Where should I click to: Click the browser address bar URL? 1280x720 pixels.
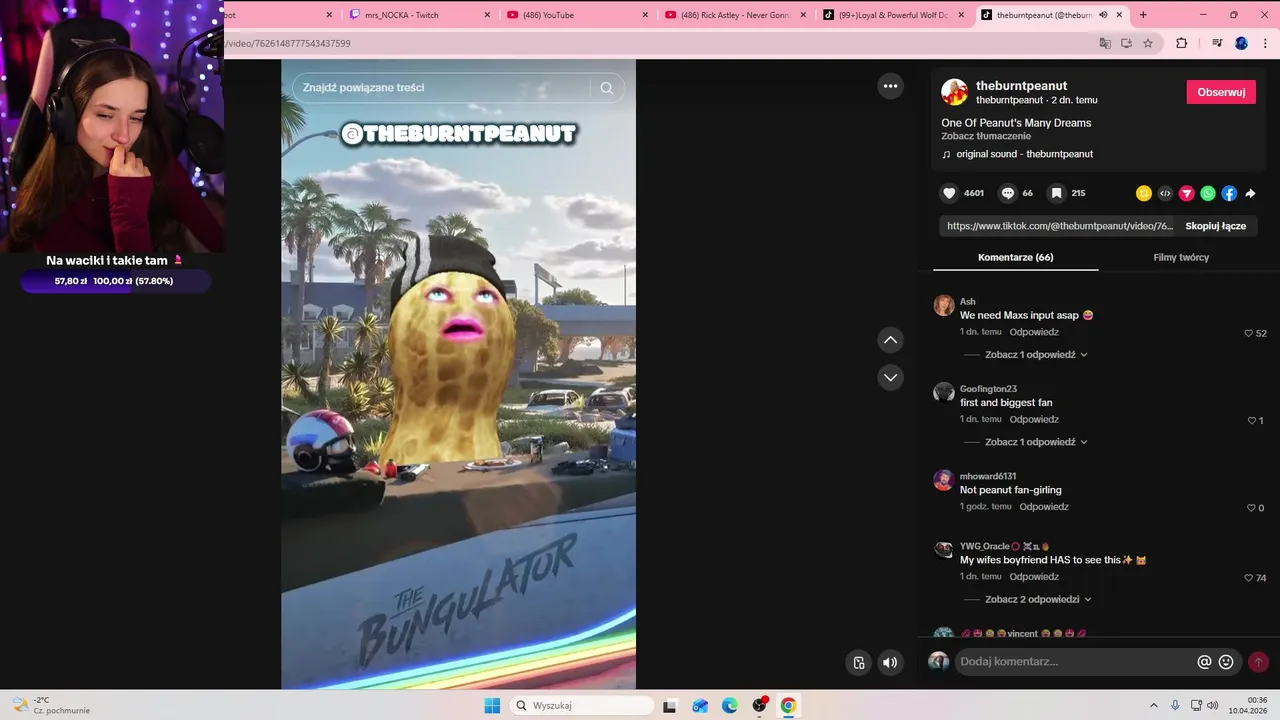[290, 43]
